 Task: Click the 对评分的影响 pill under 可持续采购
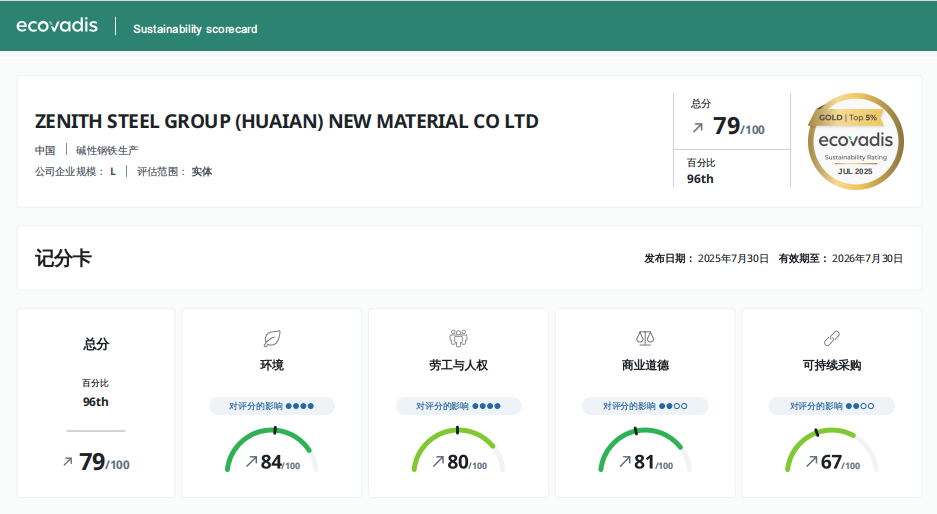(x=832, y=406)
